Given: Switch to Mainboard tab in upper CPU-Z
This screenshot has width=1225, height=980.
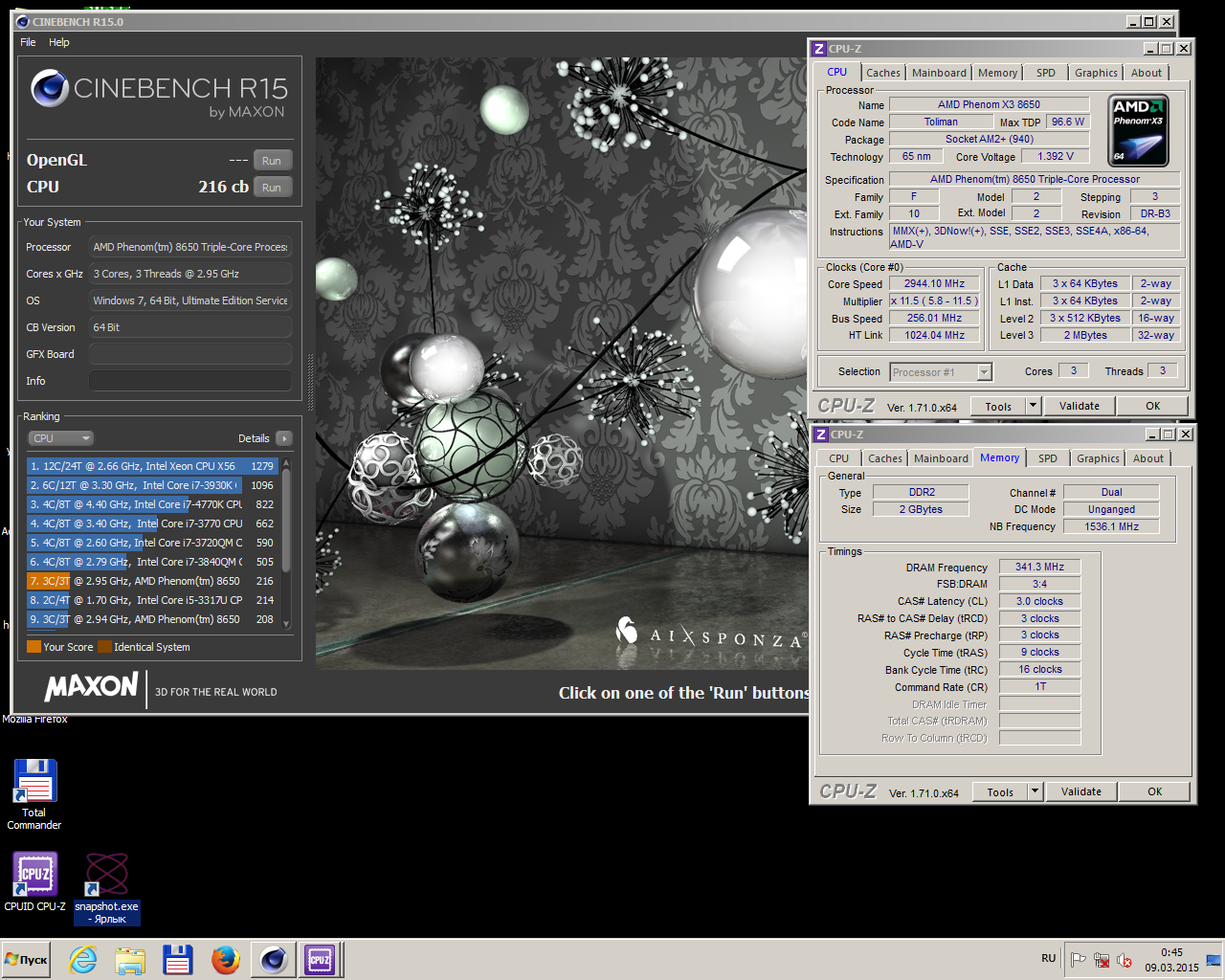Looking at the screenshot, I should [x=939, y=73].
